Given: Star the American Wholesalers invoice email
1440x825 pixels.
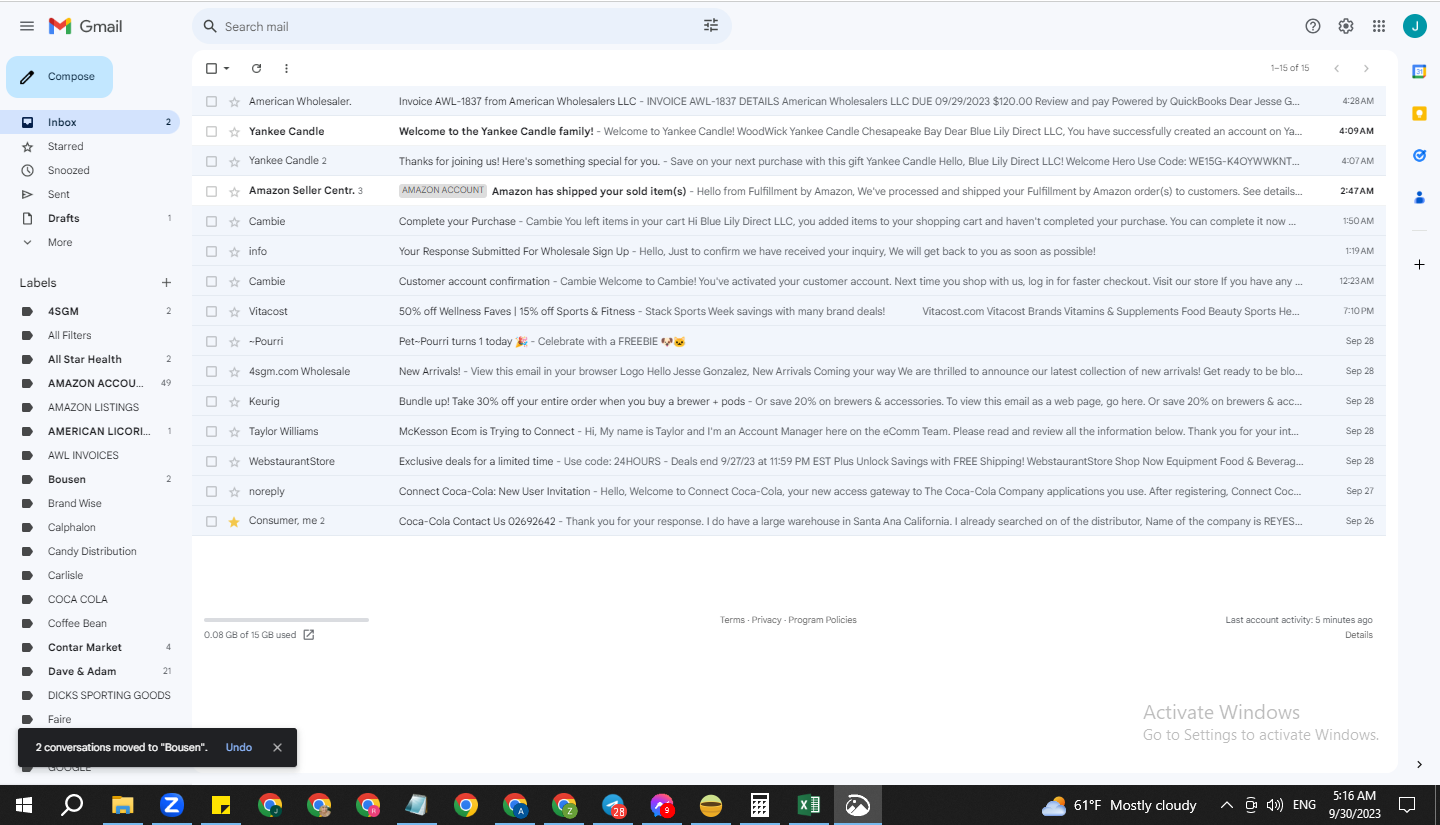Looking at the screenshot, I should 234,101.
